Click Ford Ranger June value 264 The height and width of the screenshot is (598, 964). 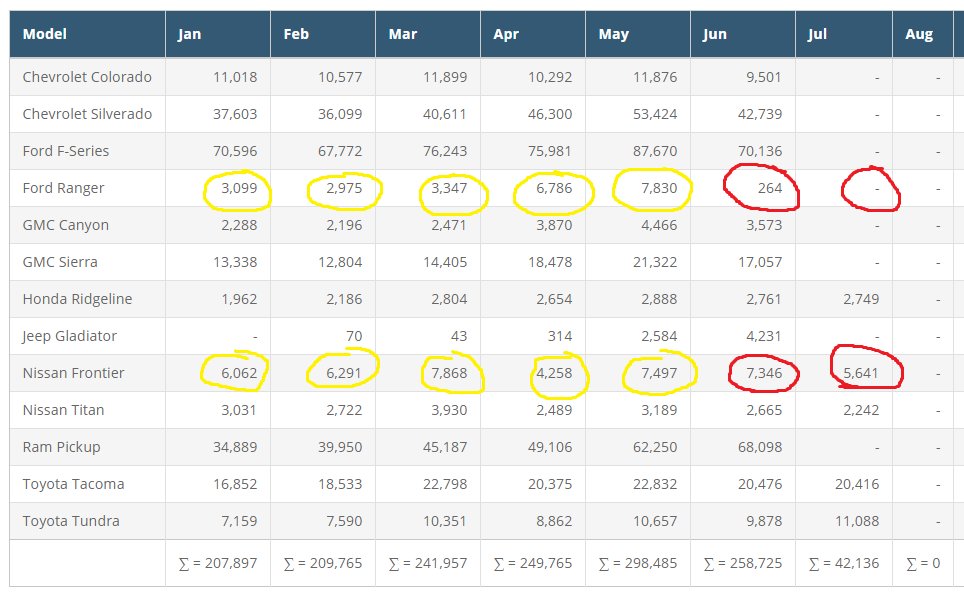(770, 188)
